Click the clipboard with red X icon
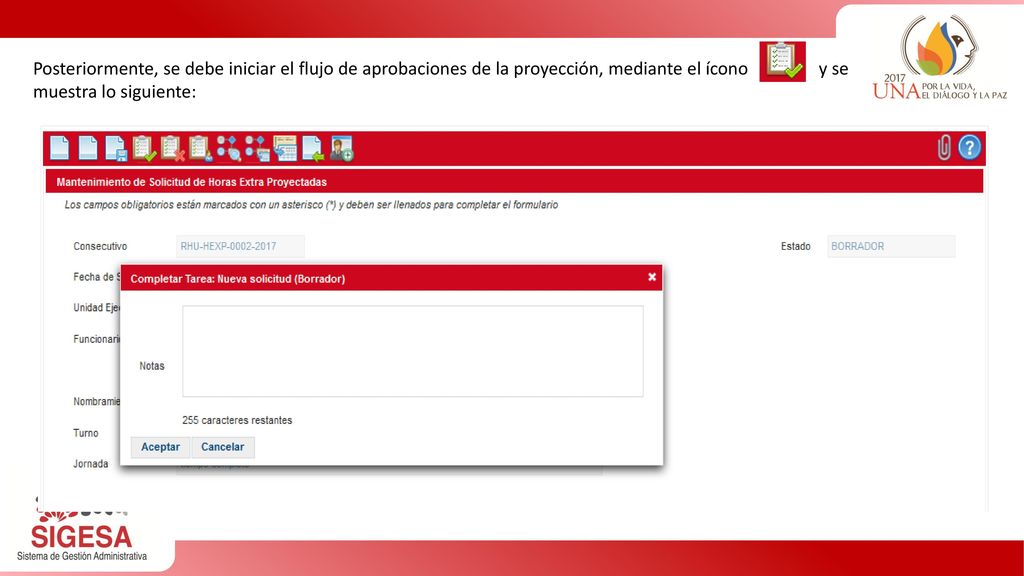1024x576 pixels. click(172, 148)
